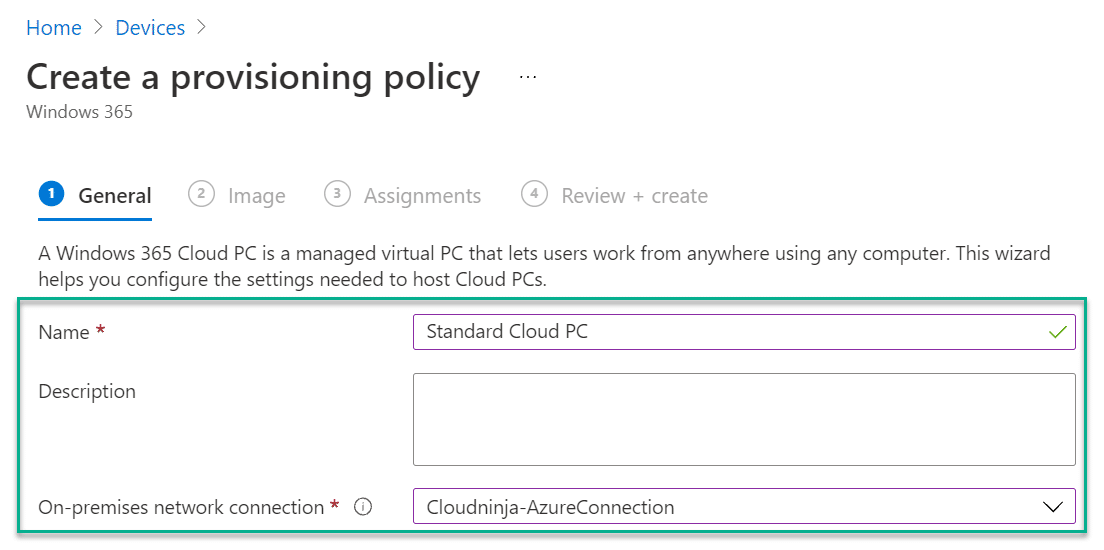Expand the On-premises network connection dropdown

744,506
